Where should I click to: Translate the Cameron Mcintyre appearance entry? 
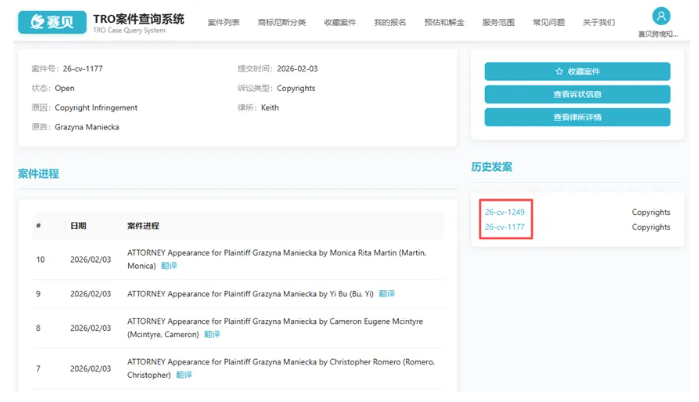click(212, 335)
